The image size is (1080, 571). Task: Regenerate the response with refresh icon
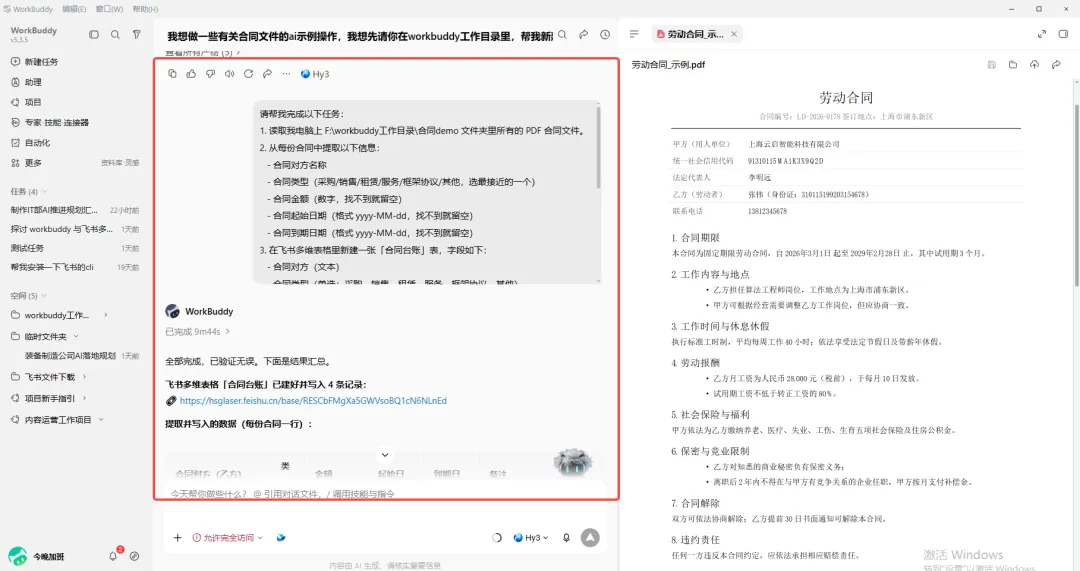(249, 74)
